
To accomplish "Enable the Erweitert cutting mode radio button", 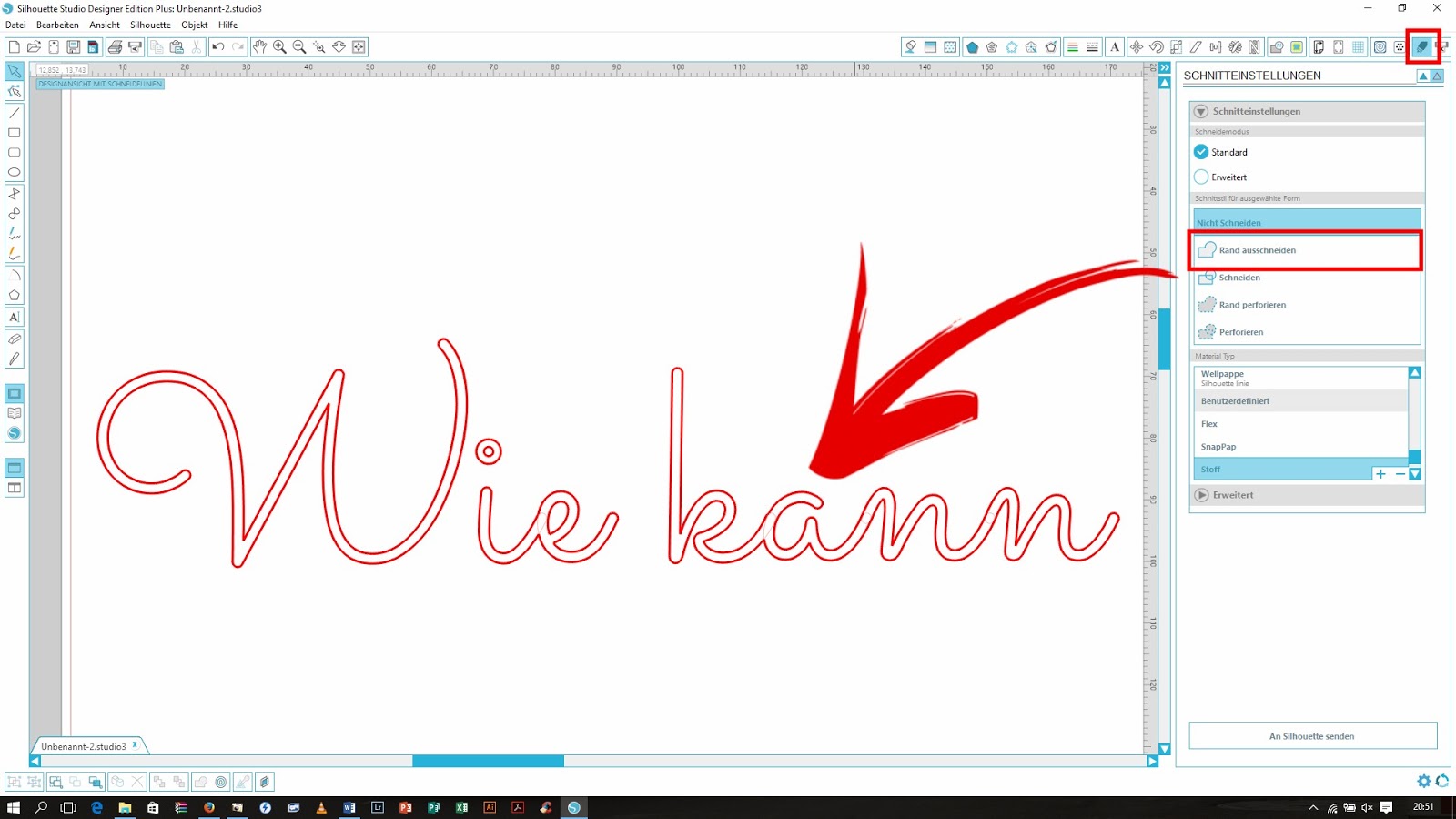I will point(1202,177).
